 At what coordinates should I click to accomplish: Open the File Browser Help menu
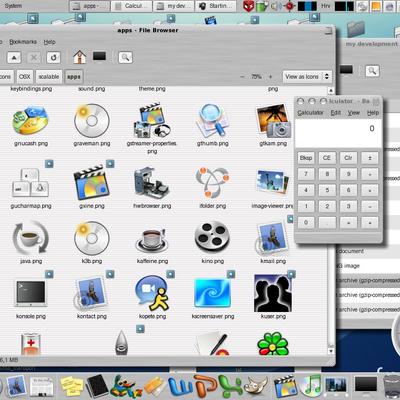tap(49, 42)
